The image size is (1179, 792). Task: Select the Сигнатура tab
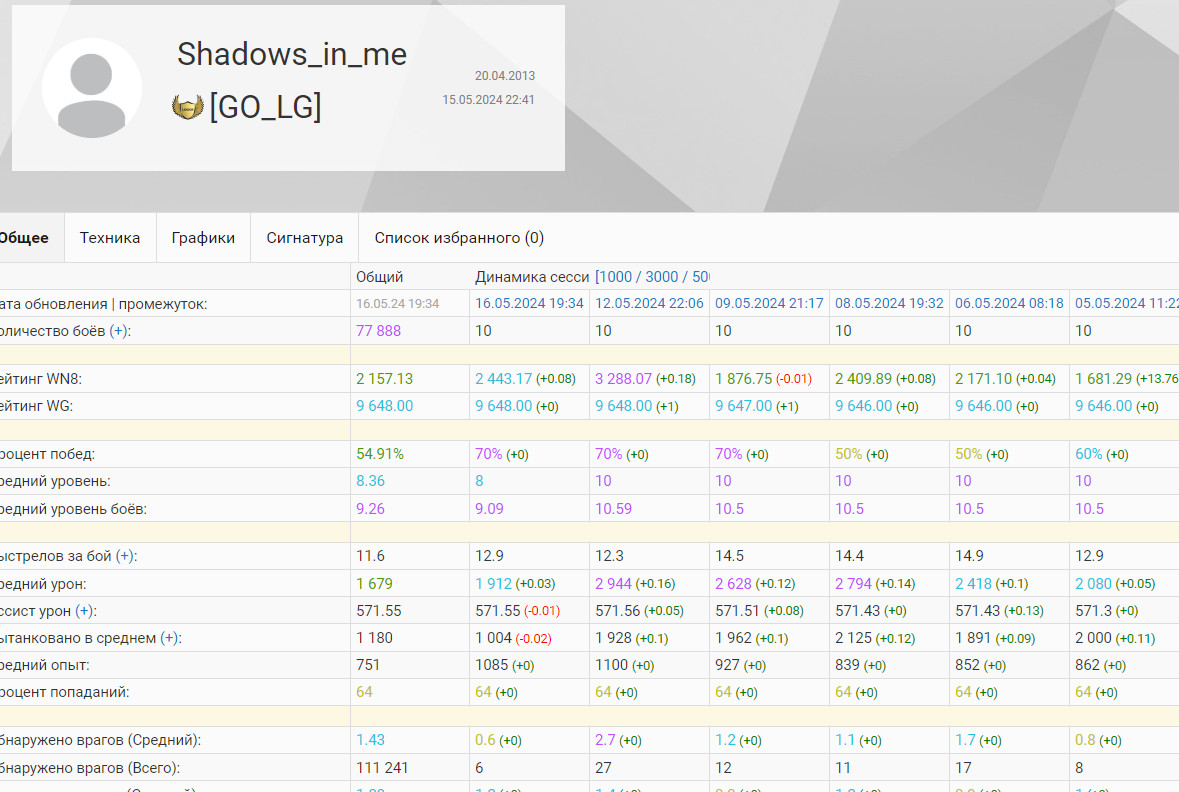[x=304, y=238]
